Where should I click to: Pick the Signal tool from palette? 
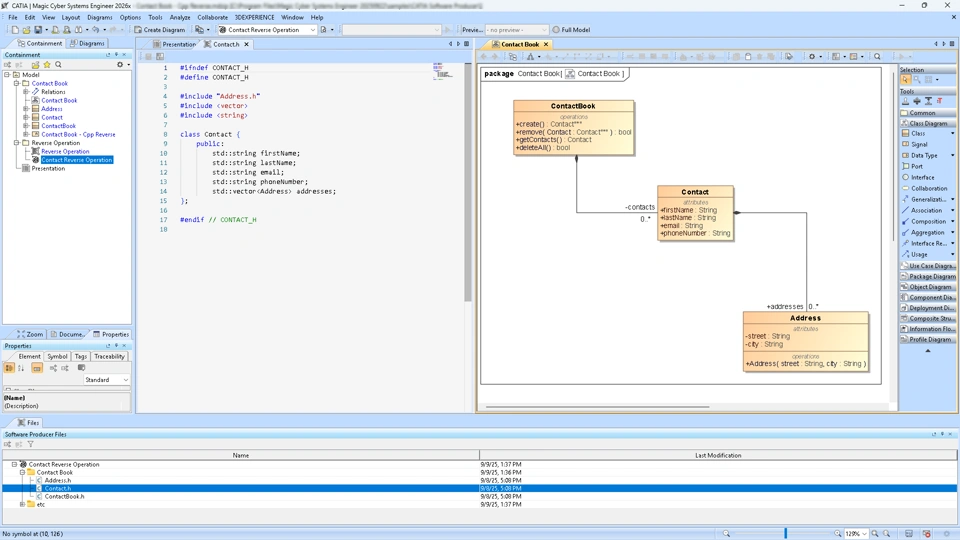tap(919, 144)
